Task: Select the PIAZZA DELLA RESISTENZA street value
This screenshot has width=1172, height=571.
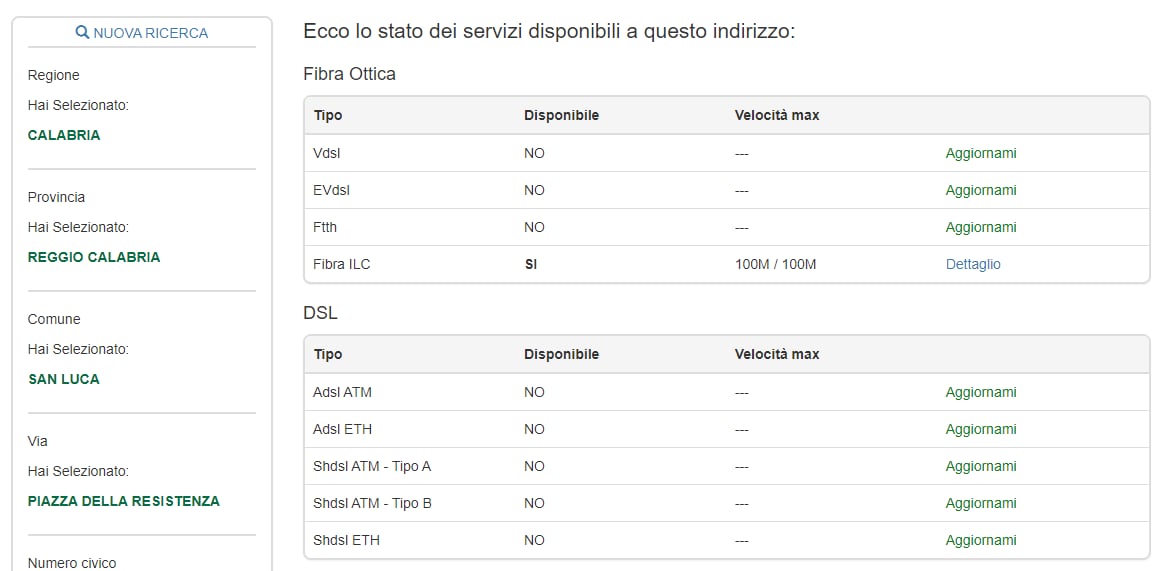Action: pos(124,501)
